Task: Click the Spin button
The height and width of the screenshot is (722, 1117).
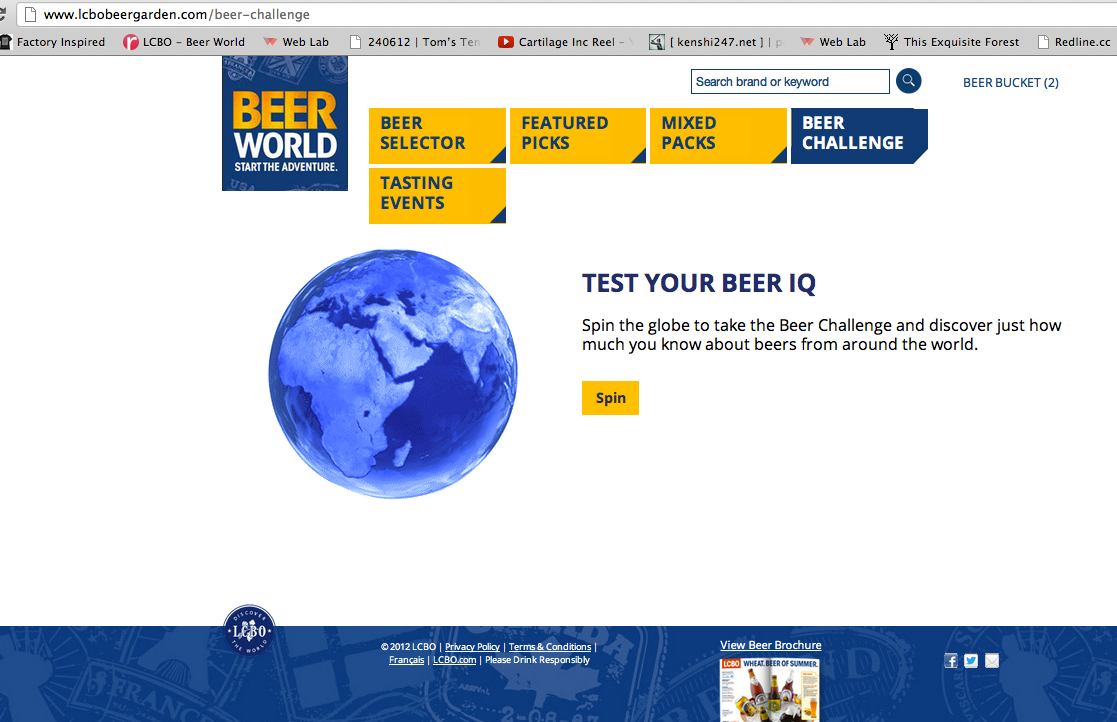Action: click(611, 398)
